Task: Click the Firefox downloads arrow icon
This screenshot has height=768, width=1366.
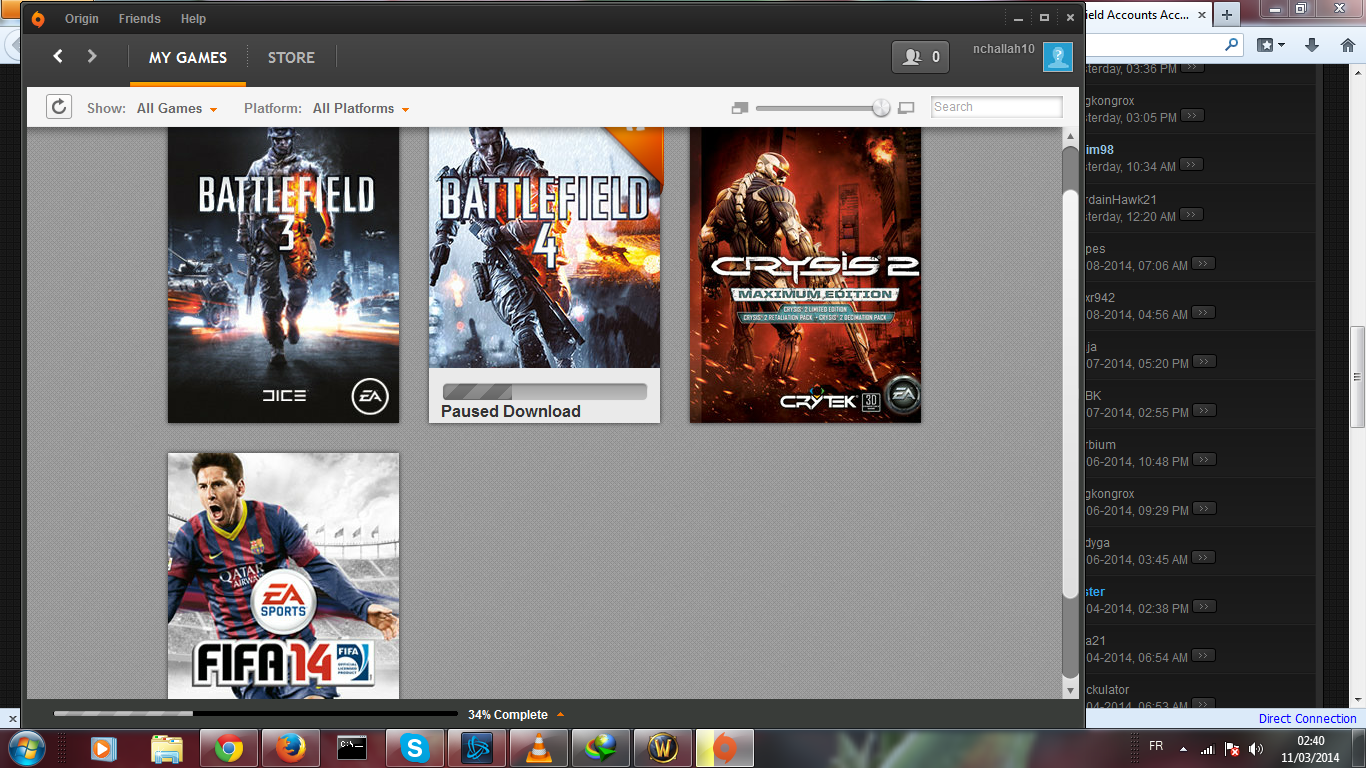Action: coord(1313,45)
